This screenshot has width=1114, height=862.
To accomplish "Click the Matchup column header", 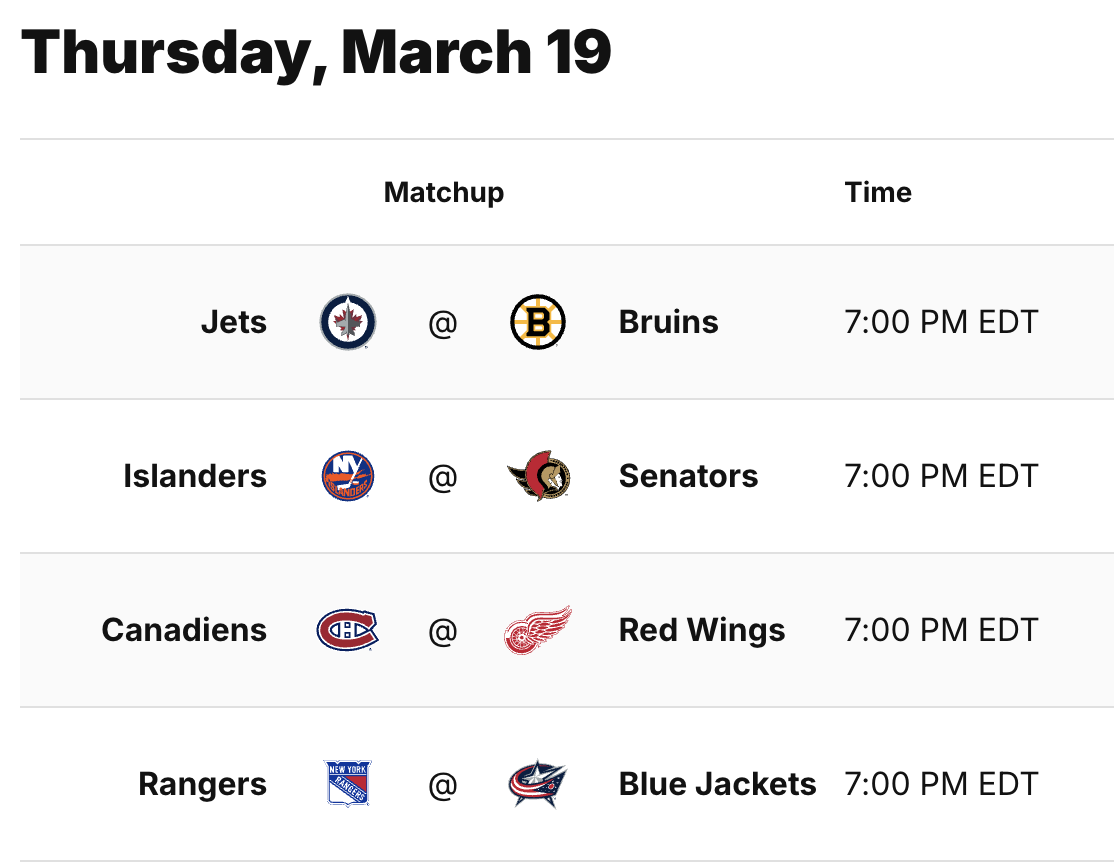I will point(444,192).
